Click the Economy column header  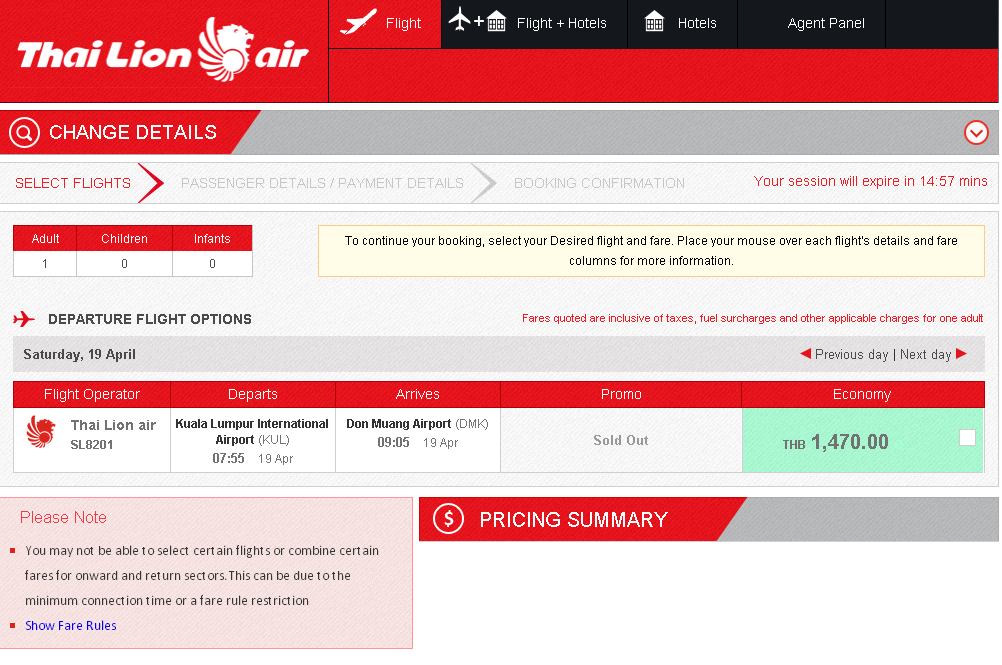[862, 394]
